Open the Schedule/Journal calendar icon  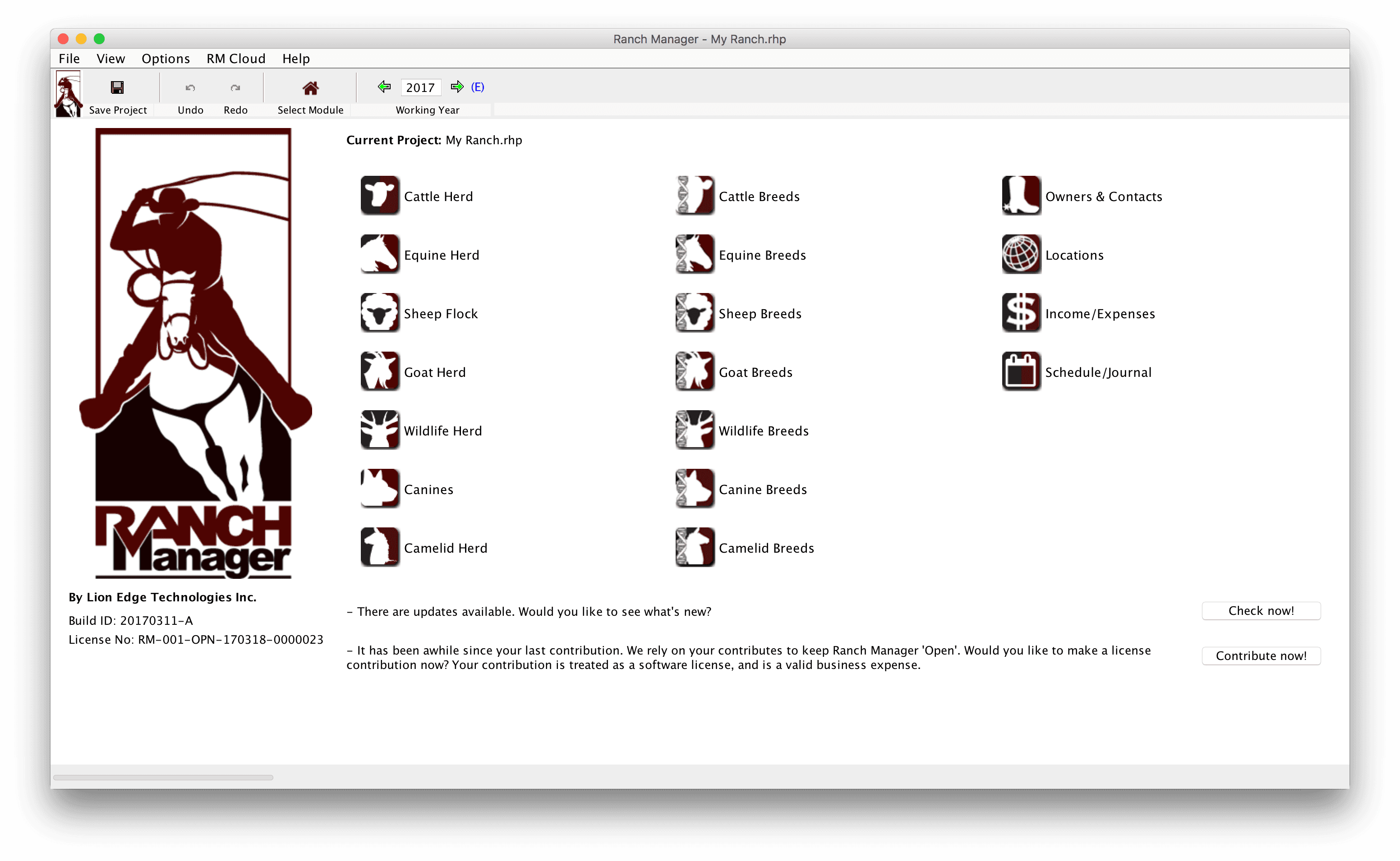coord(1021,371)
